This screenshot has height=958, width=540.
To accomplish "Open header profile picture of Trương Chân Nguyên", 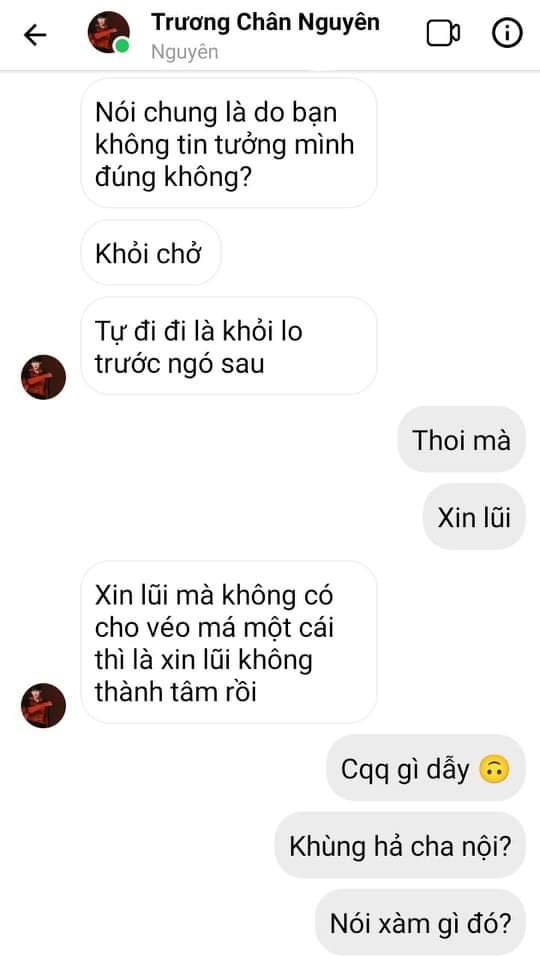I will (x=109, y=32).
